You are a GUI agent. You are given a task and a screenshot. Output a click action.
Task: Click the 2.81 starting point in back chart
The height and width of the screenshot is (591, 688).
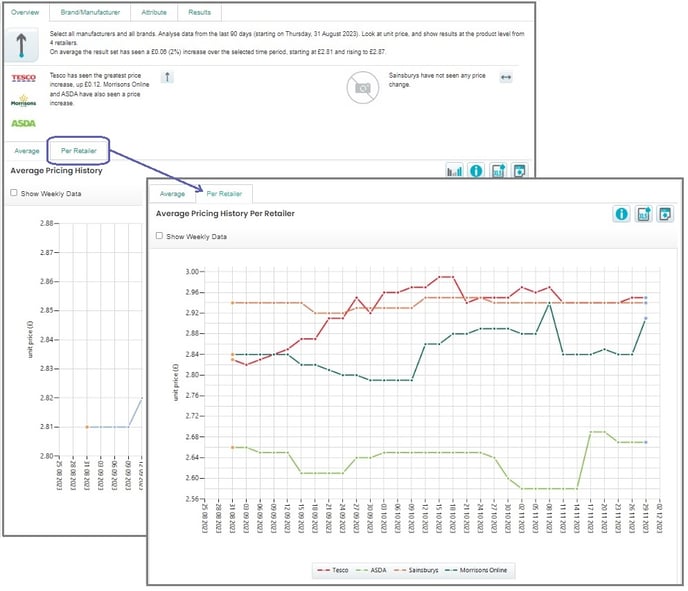click(87, 427)
